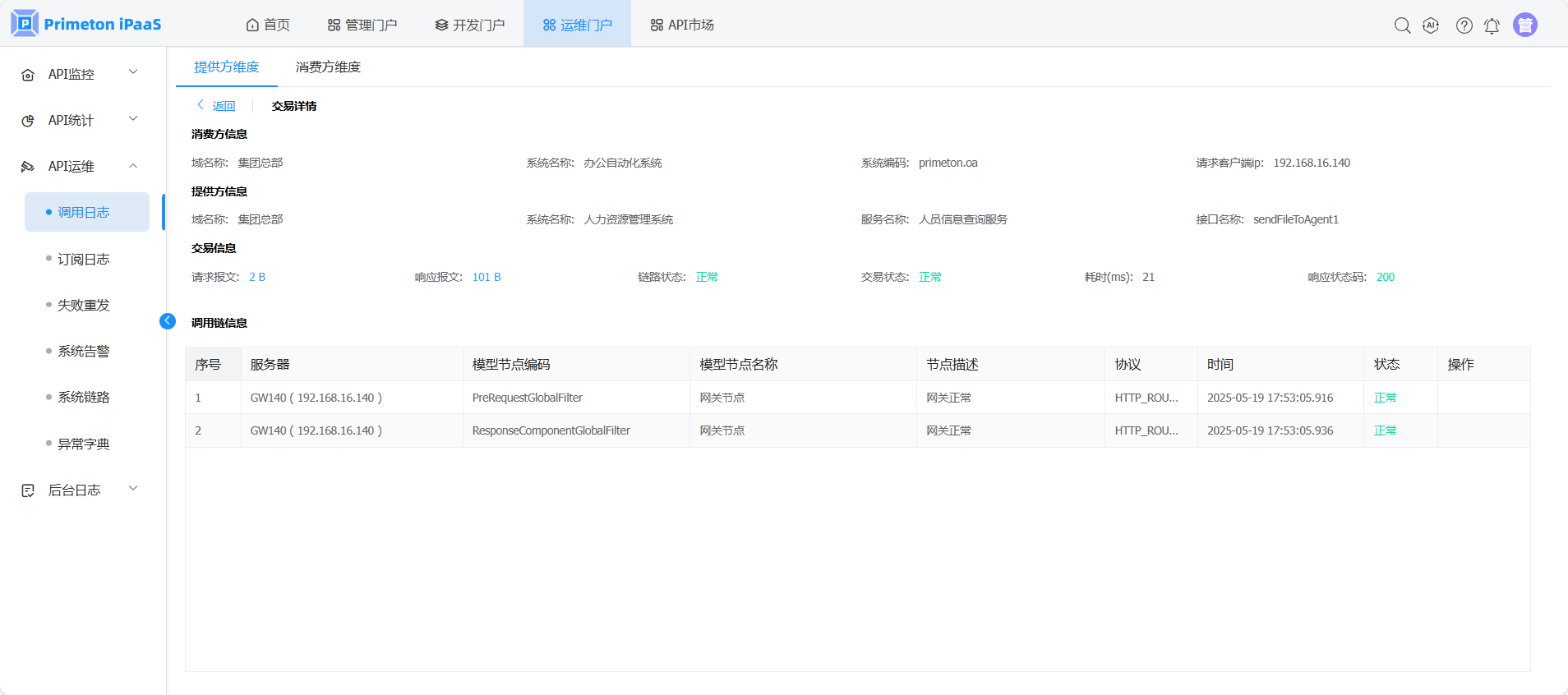This screenshot has height=695, width=1568.
Task: Open the 2 B request message link
Action: click(257, 277)
